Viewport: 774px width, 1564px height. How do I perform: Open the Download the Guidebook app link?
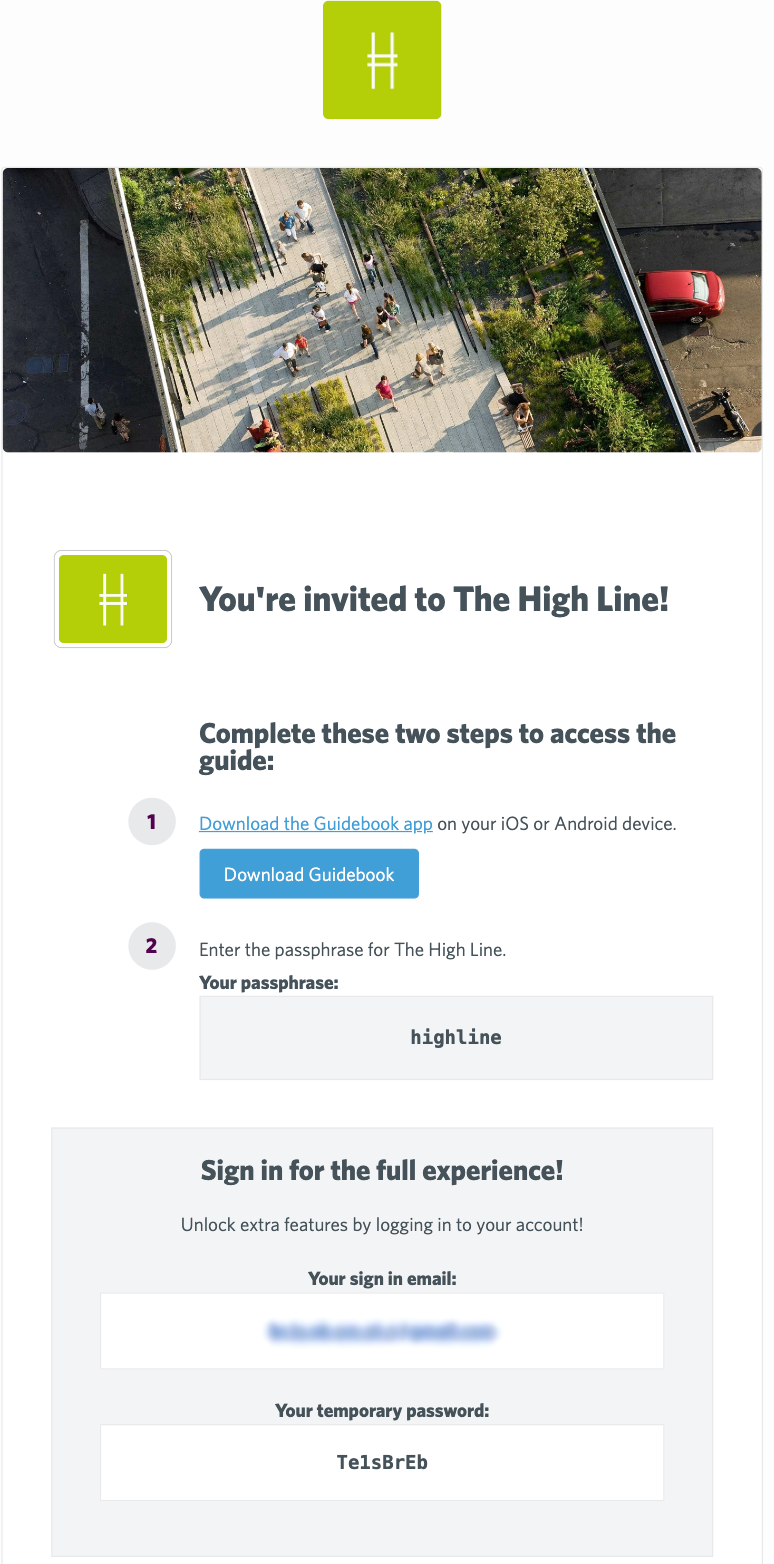(x=316, y=824)
